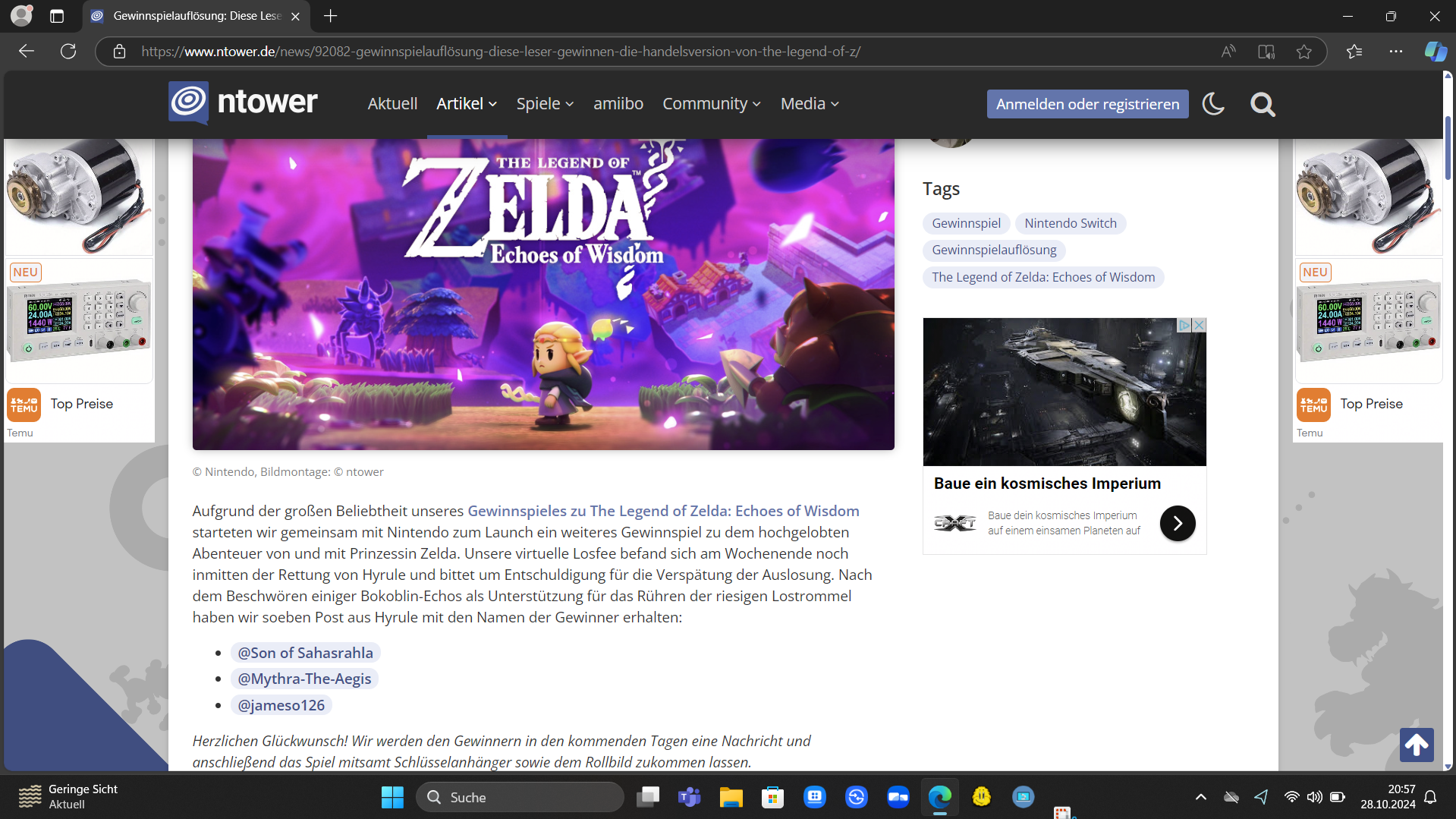Open the Copilot sidebar icon

point(1435,52)
